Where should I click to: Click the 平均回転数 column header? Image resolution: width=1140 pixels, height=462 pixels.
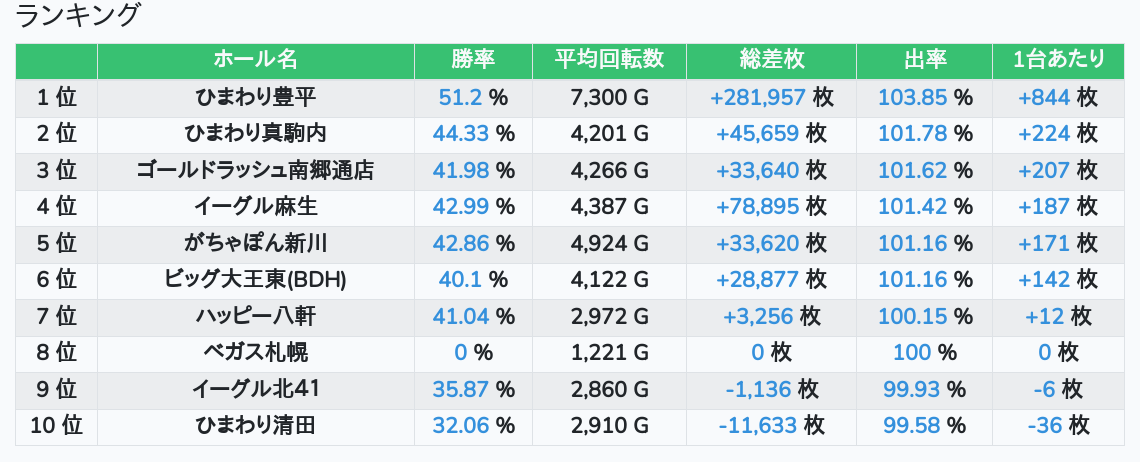pyautogui.click(x=609, y=60)
